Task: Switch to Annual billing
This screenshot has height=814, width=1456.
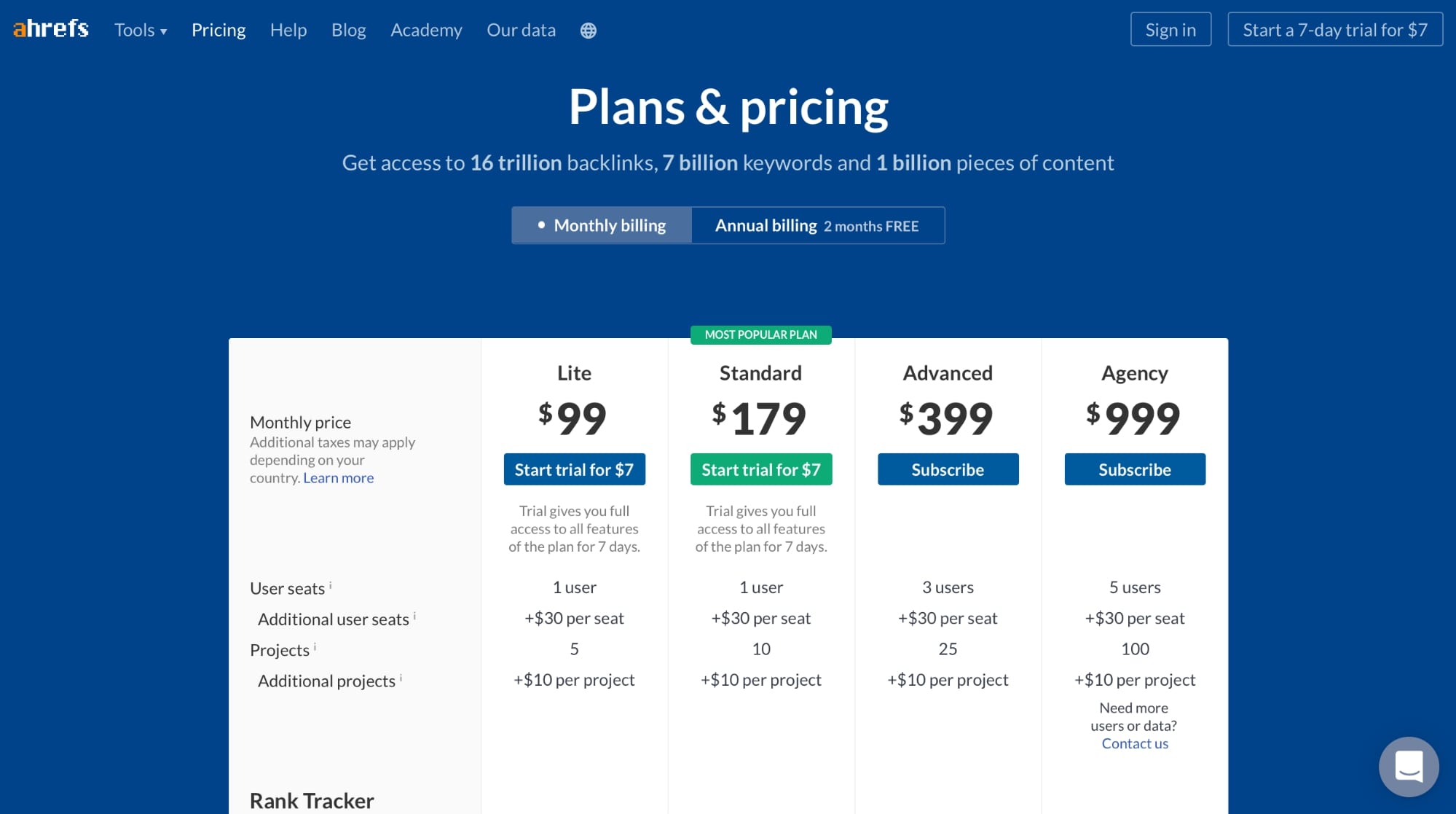Action: 816,225
